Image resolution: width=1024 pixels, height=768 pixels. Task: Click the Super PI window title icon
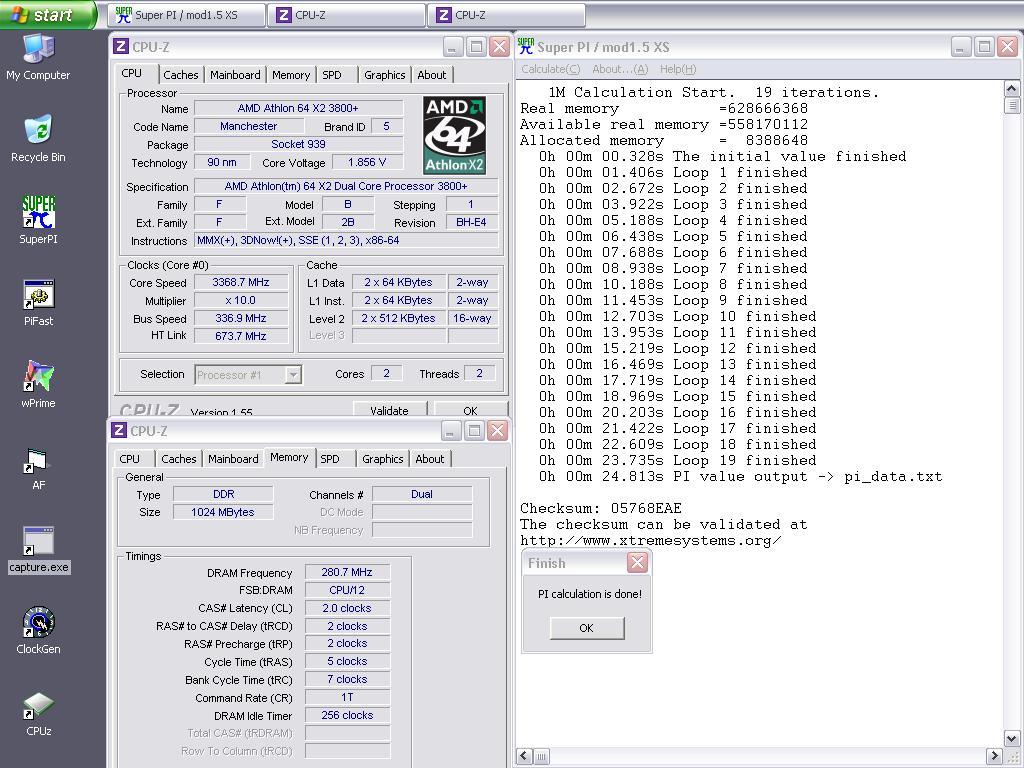(x=526, y=46)
